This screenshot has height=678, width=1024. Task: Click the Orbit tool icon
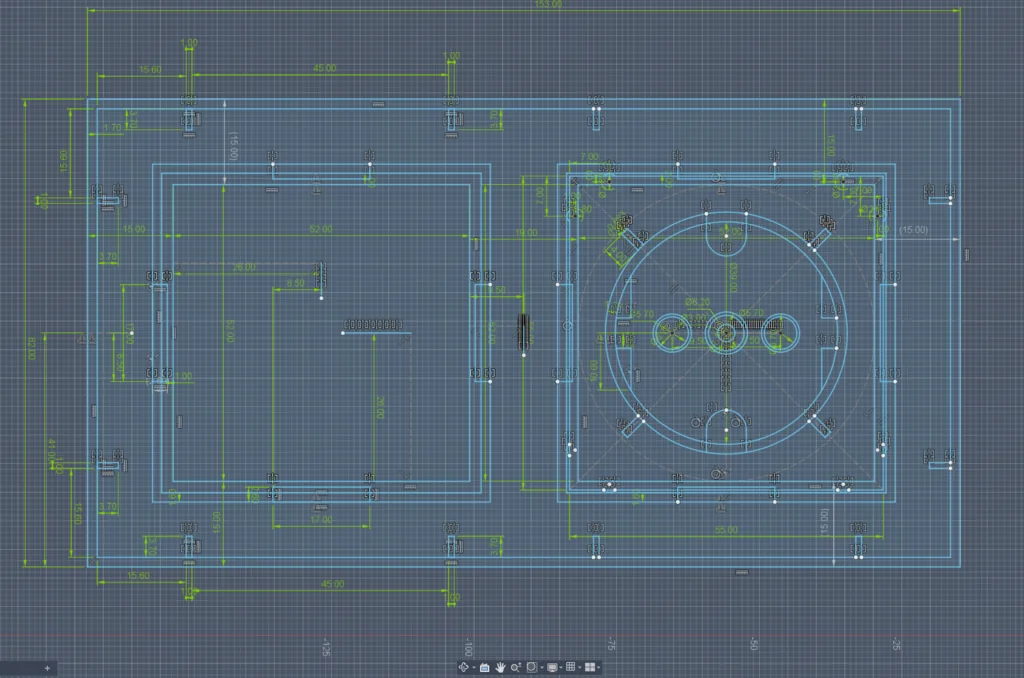(463, 667)
